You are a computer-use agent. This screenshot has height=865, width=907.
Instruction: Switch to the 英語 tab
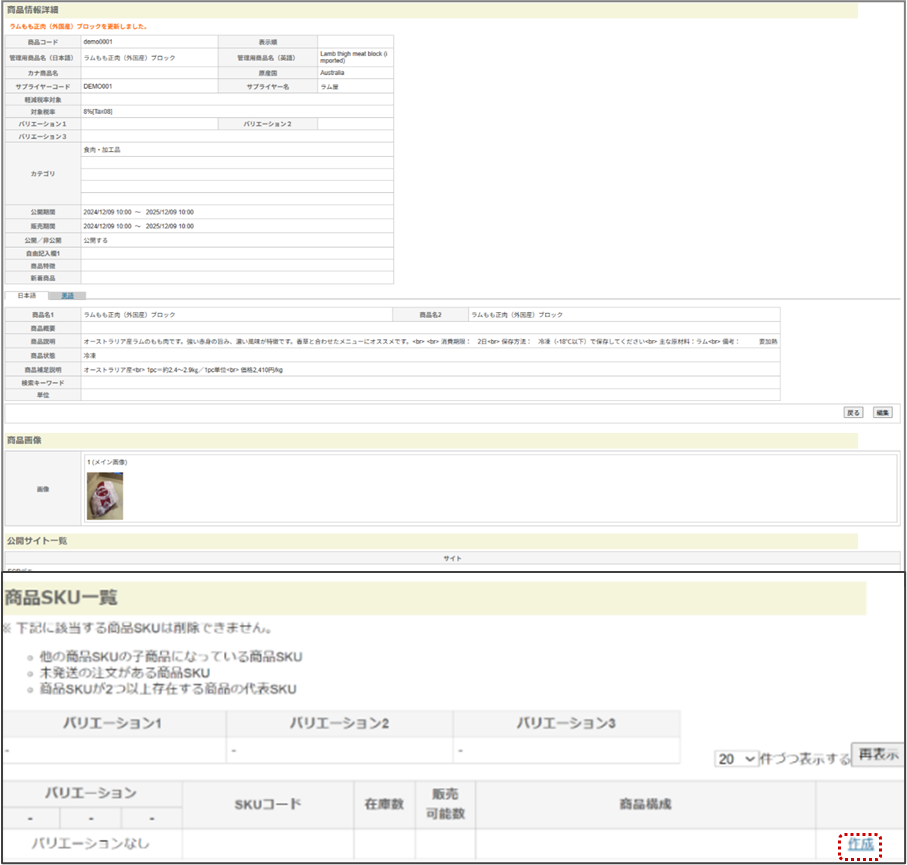(x=67, y=296)
